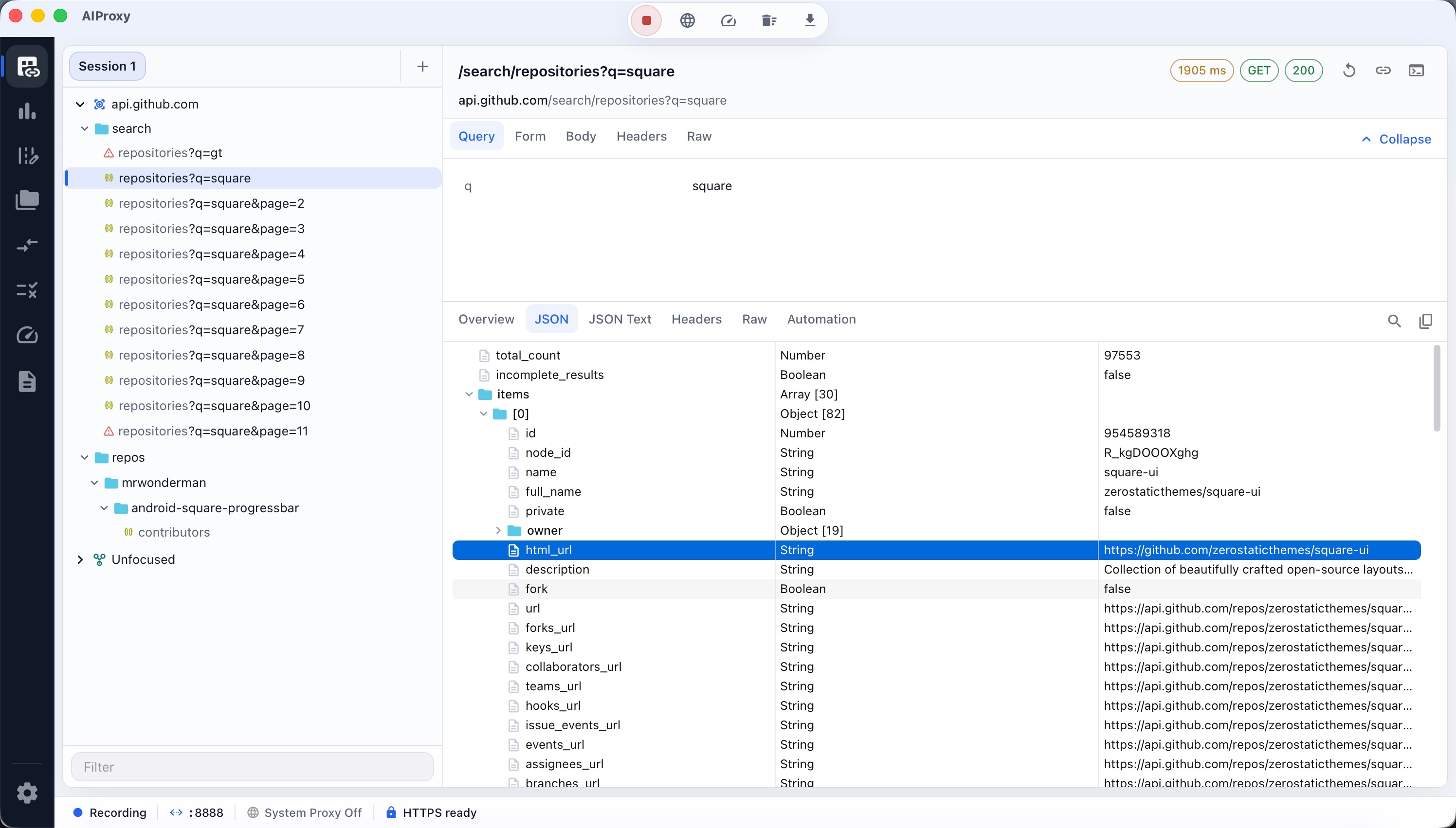Image resolution: width=1456 pixels, height=828 pixels.
Task: Open settings gear in left sidebar
Action: tap(27, 793)
